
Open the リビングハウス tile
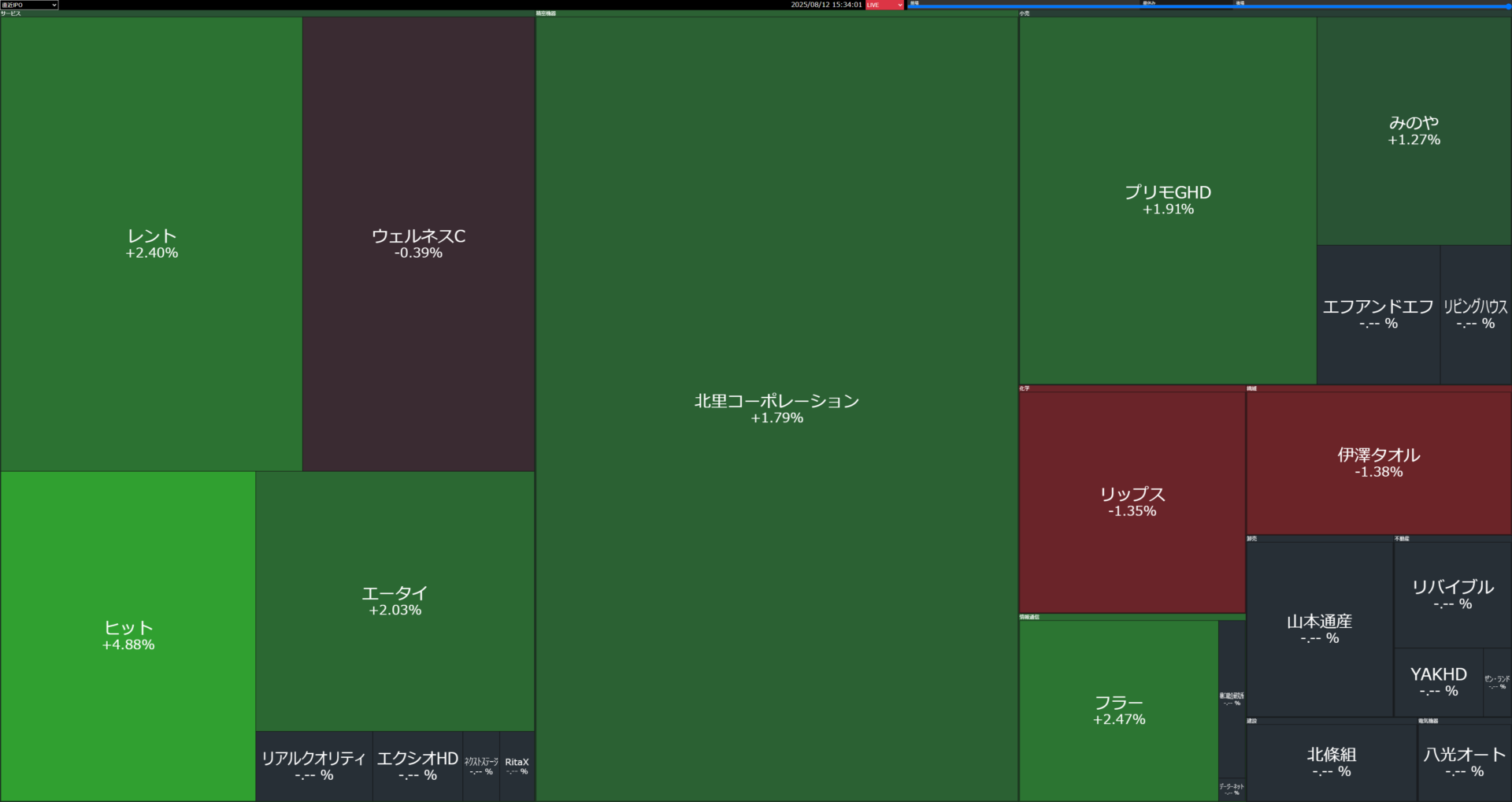[x=1476, y=314]
